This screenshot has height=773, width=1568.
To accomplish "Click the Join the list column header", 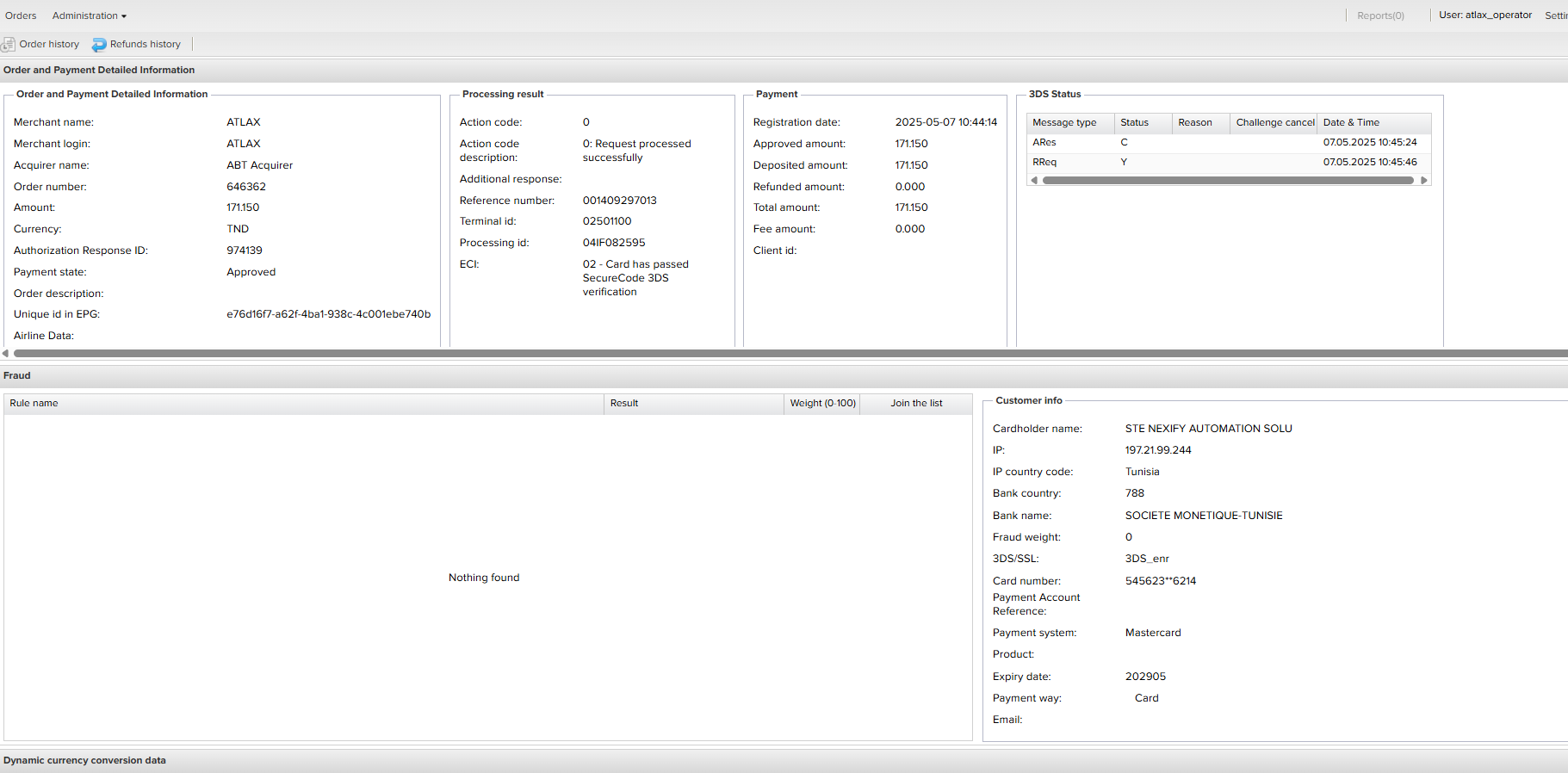I will [916, 404].
